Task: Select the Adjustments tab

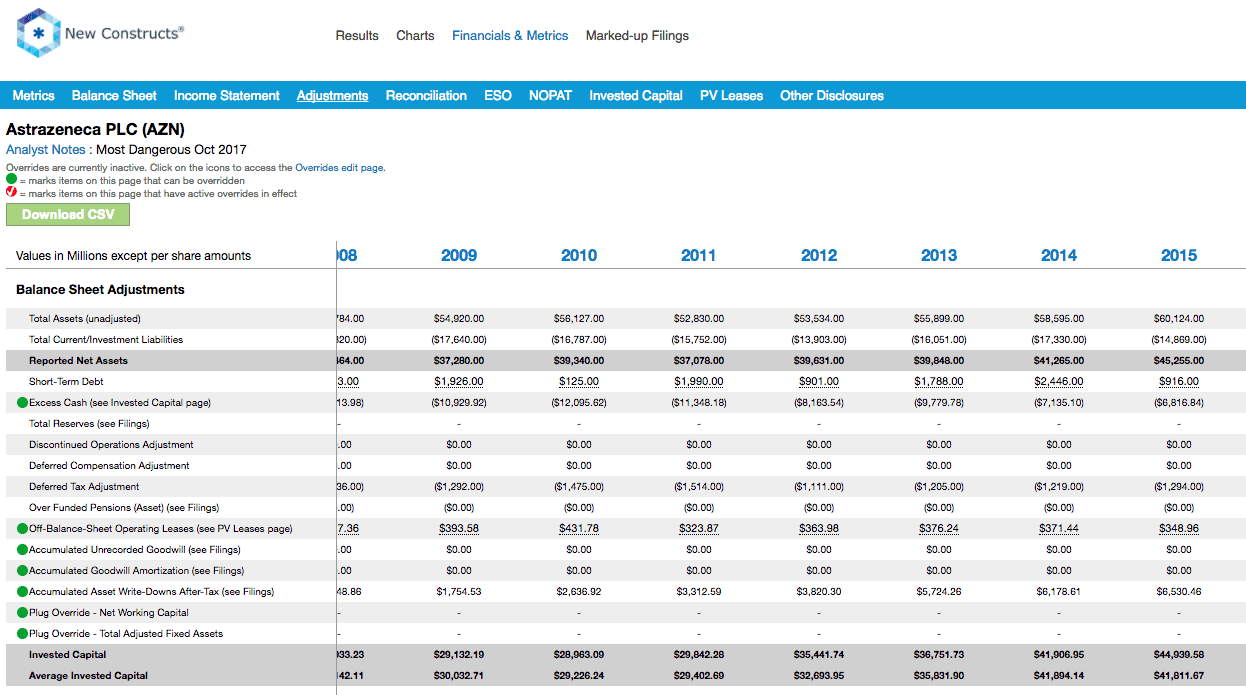Action: 333,96
